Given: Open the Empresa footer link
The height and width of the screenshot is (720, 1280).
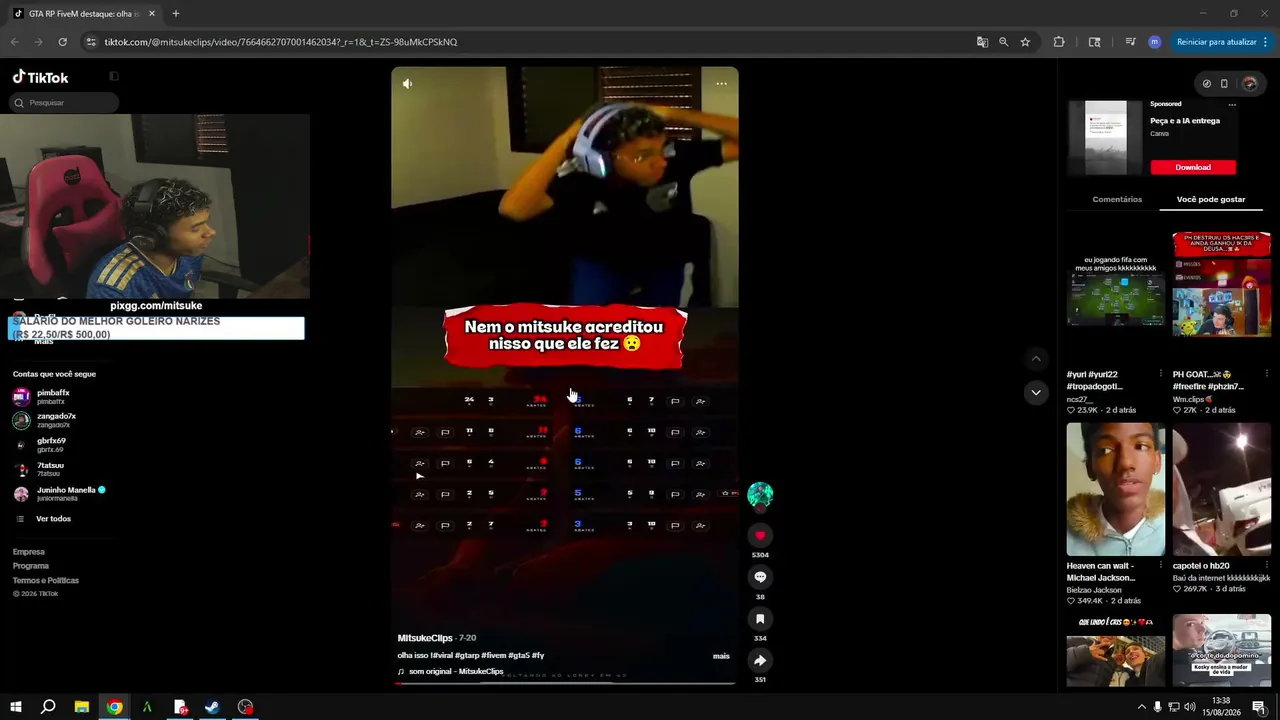Looking at the screenshot, I should [x=29, y=552].
